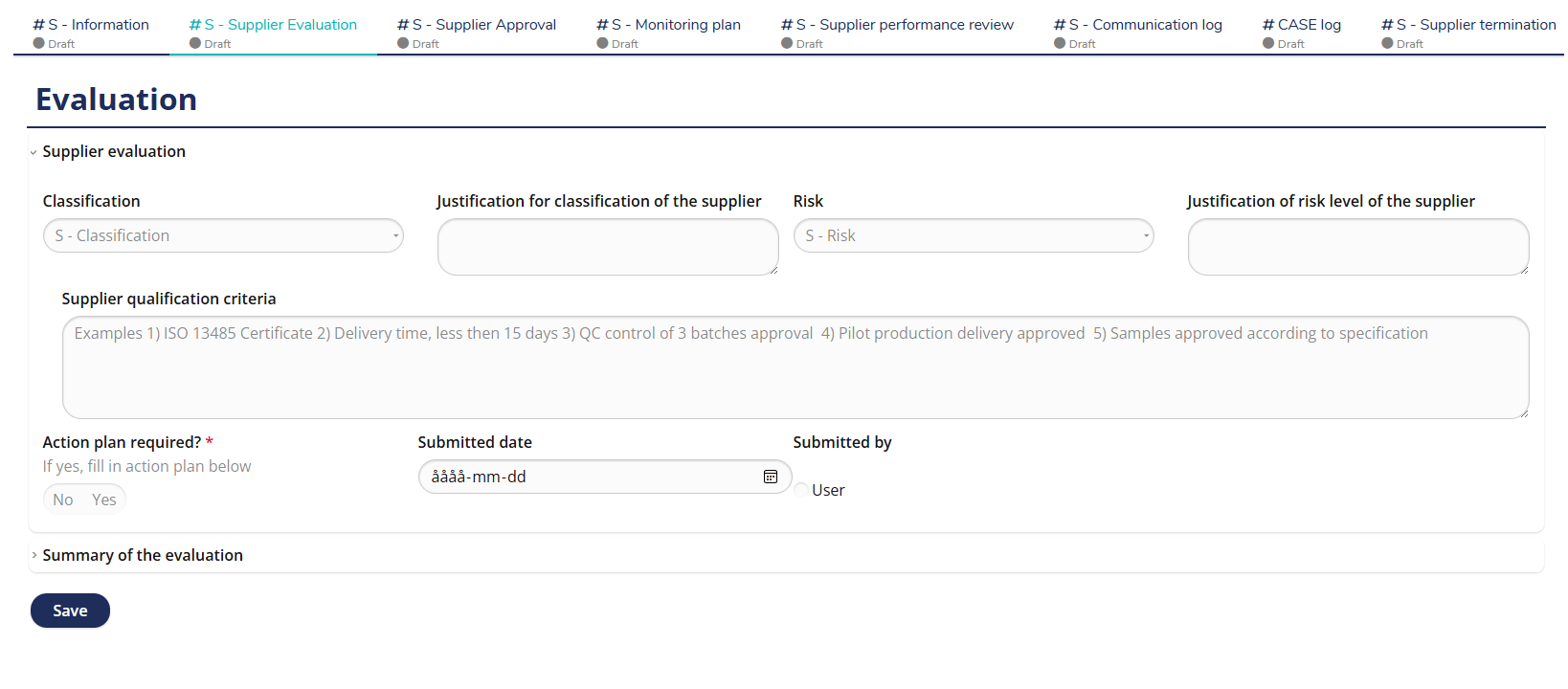Focus Justification of risk level text area
The image size is (1568, 689).
[x=1357, y=247]
